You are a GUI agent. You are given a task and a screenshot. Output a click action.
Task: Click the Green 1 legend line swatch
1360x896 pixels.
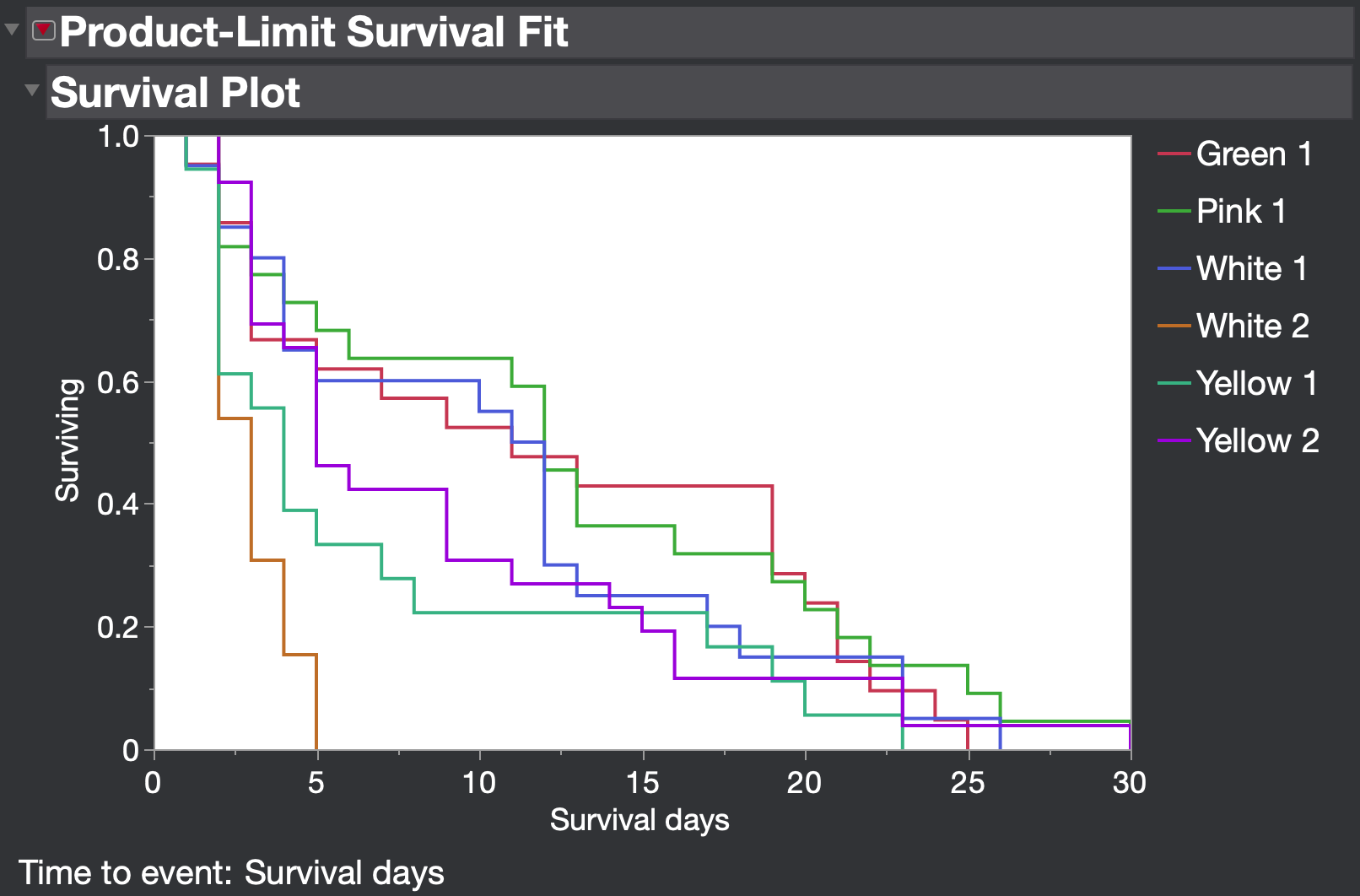(x=1173, y=154)
